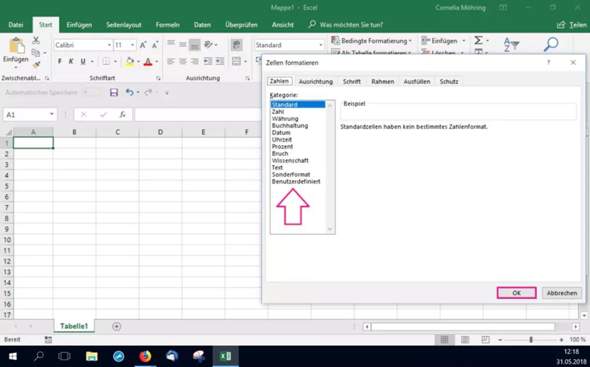This screenshot has width=590, height=367.
Task: Open the font name Calibri dropdown
Action: [109, 45]
